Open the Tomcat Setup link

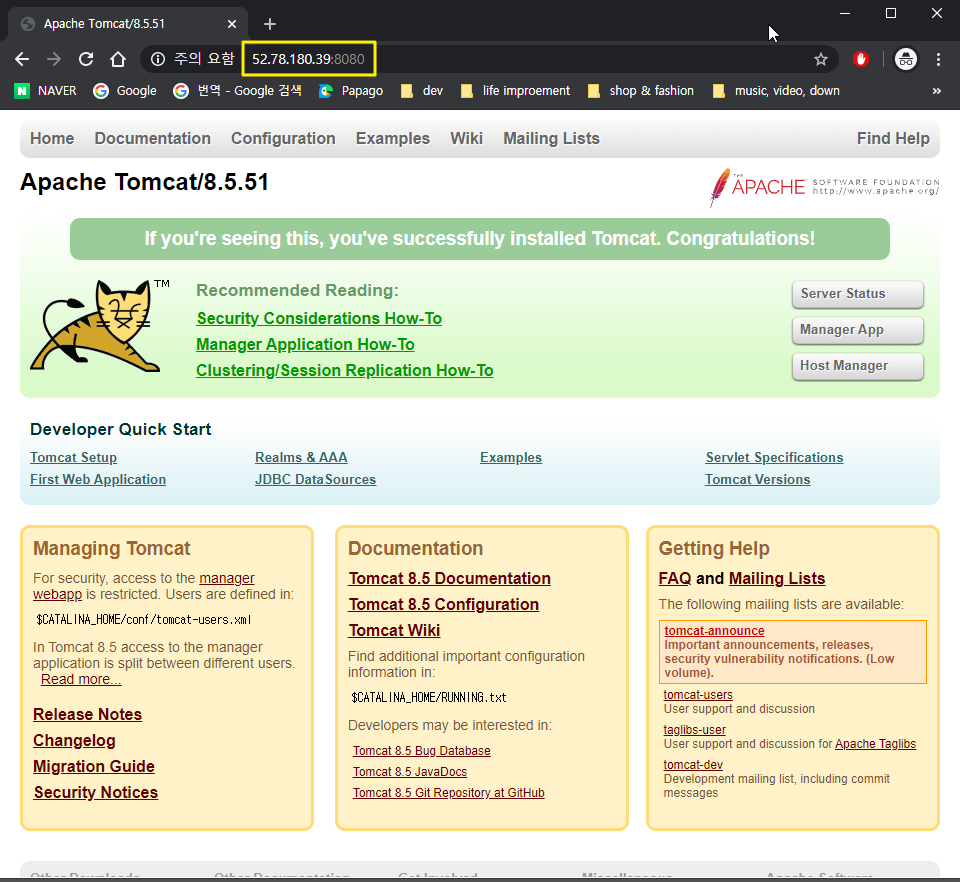pyautogui.click(x=73, y=457)
